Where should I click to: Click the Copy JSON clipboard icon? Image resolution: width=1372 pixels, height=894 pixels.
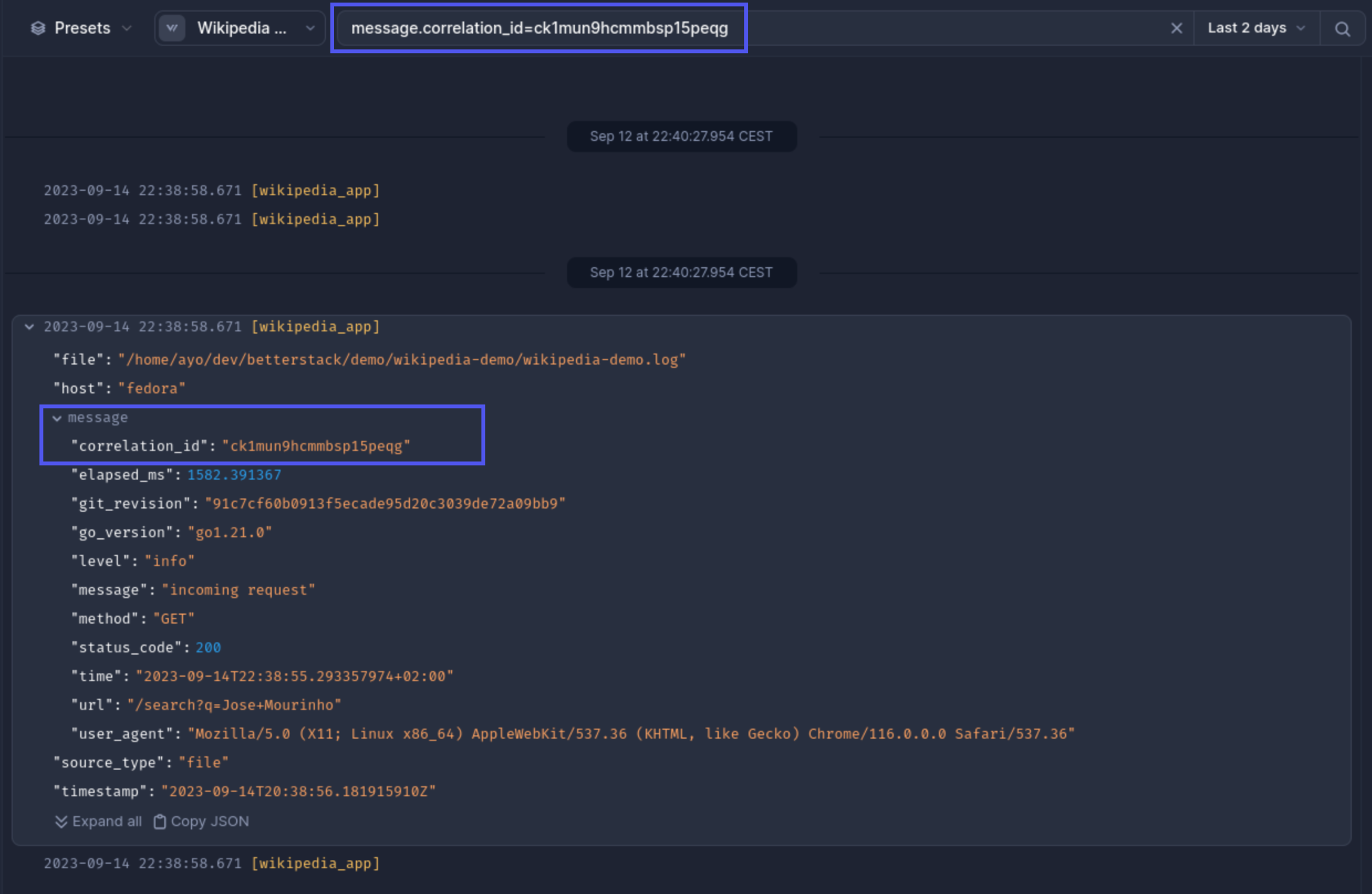[160, 821]
